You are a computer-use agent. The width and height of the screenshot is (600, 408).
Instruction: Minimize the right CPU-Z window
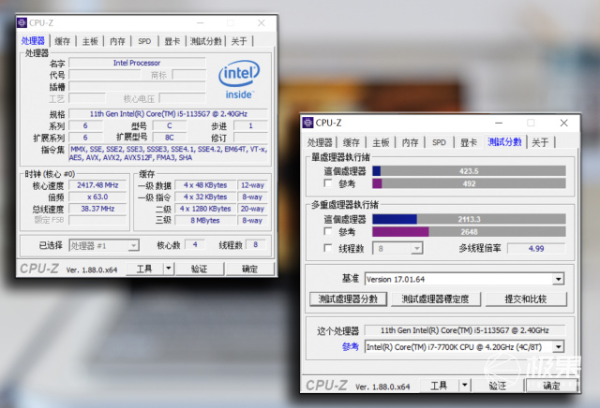pos(499,123)
